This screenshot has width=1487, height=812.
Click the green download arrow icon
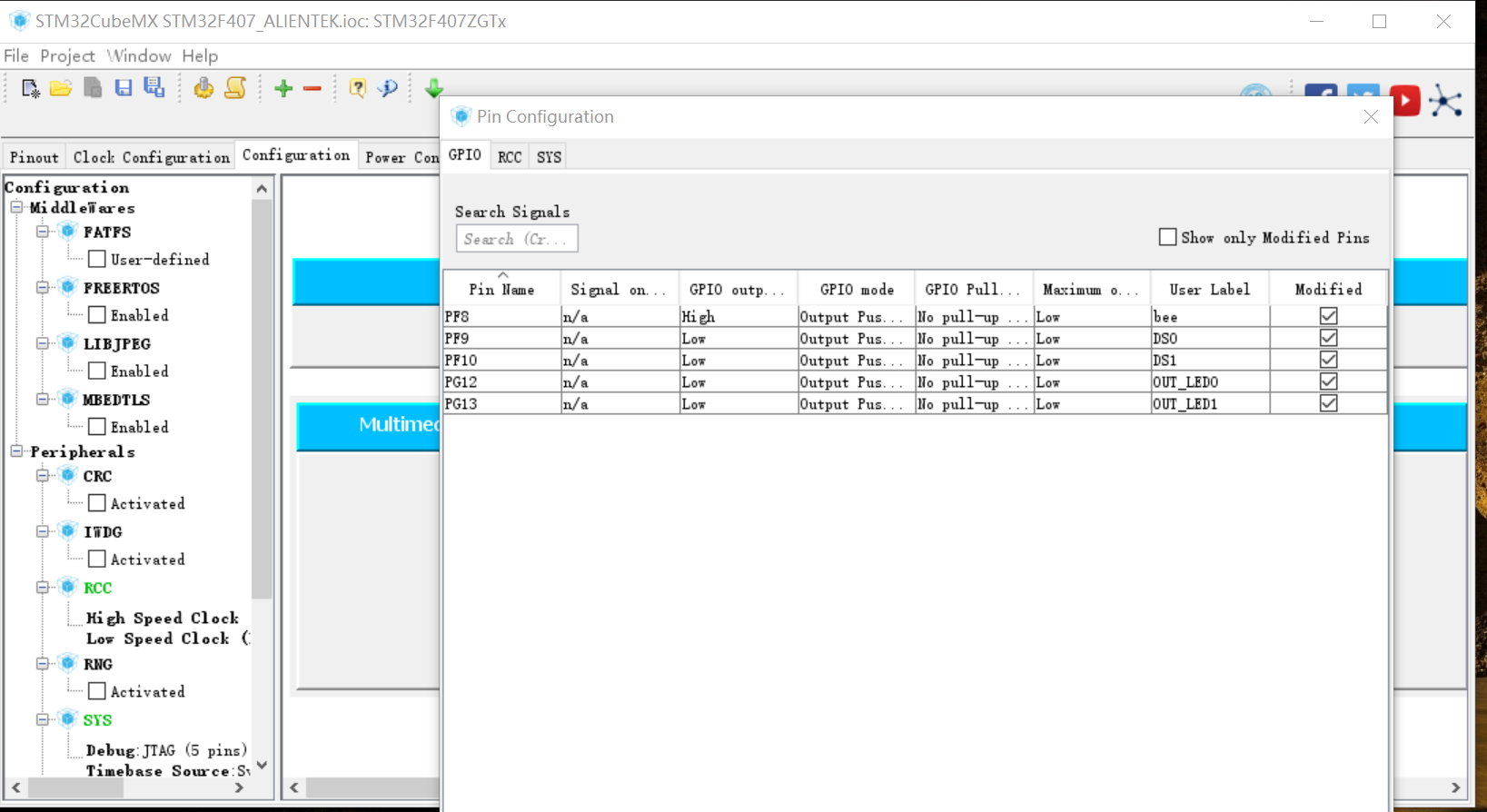click(434, 88)
